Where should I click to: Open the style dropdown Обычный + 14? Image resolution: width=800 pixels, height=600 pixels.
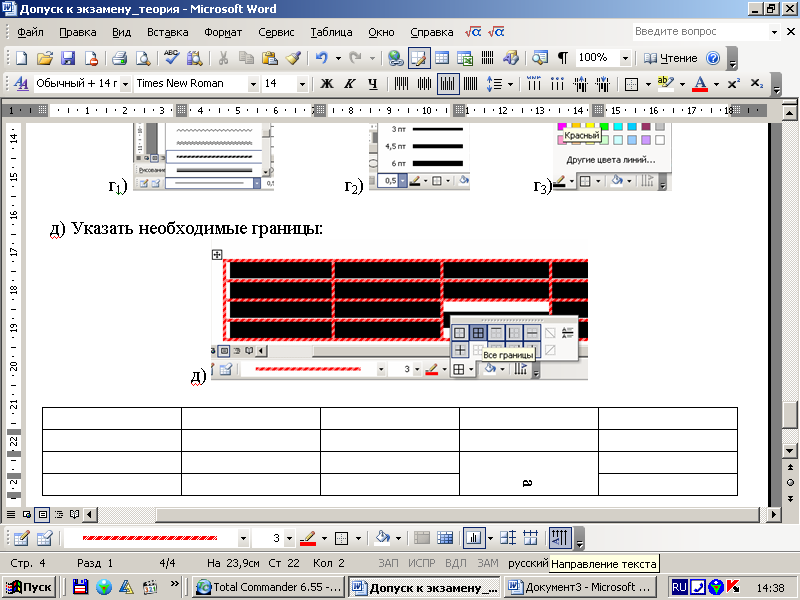point(125,84)
